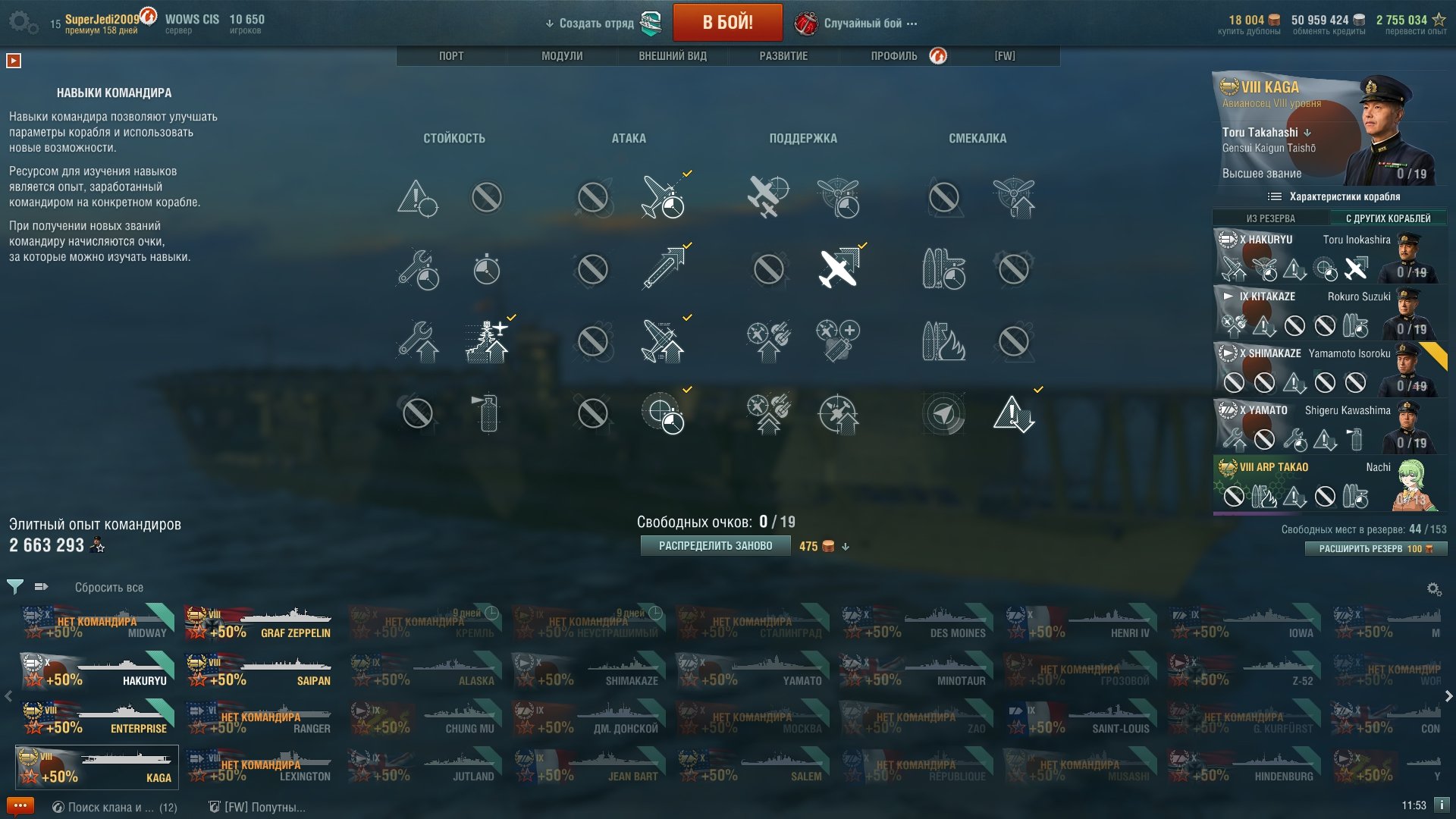Click the wrench with timer skill icon
Viewport: 1456px width, 819px height.
click(x=417, y=268)
